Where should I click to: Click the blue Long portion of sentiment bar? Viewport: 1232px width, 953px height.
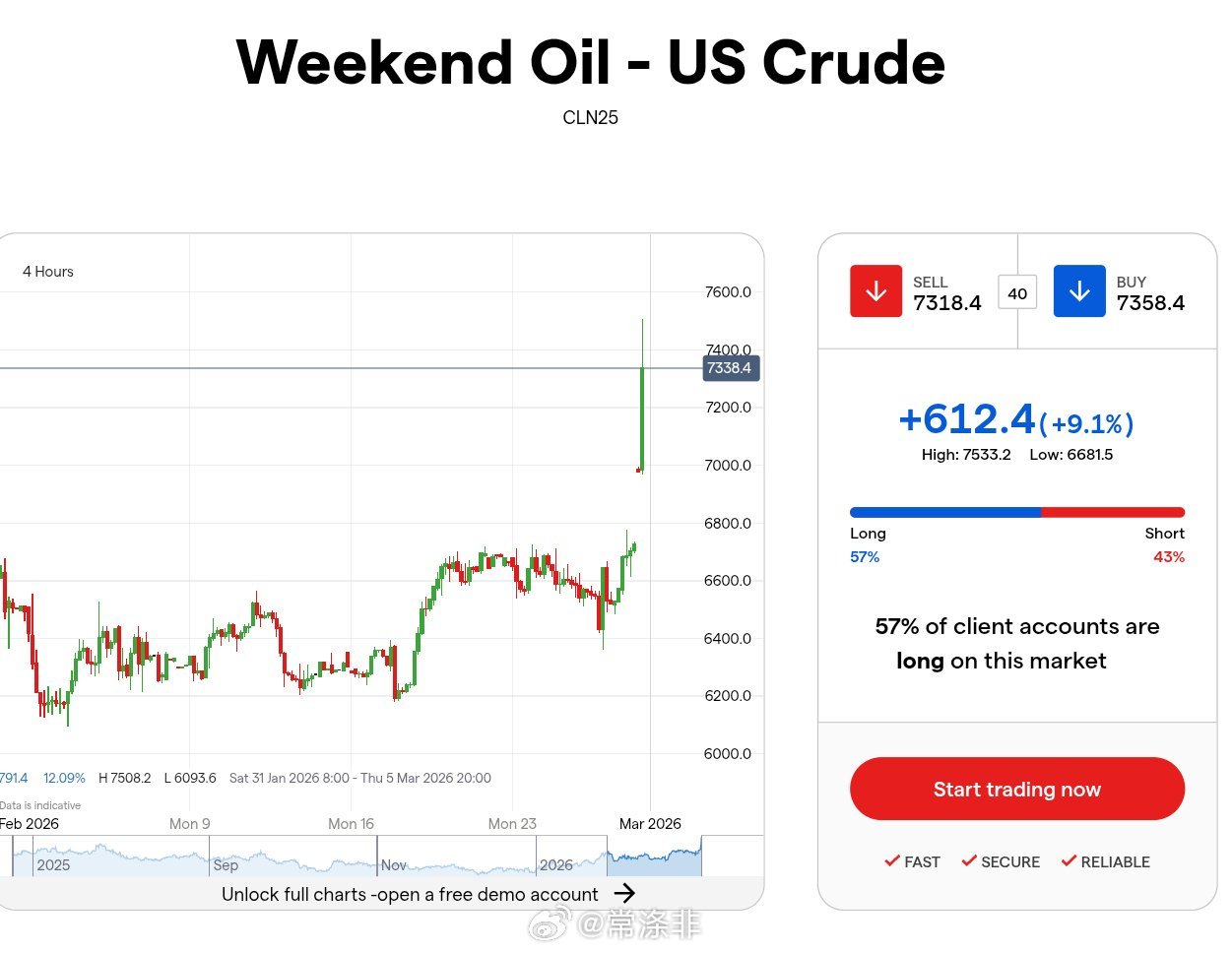tap(944, 512)
